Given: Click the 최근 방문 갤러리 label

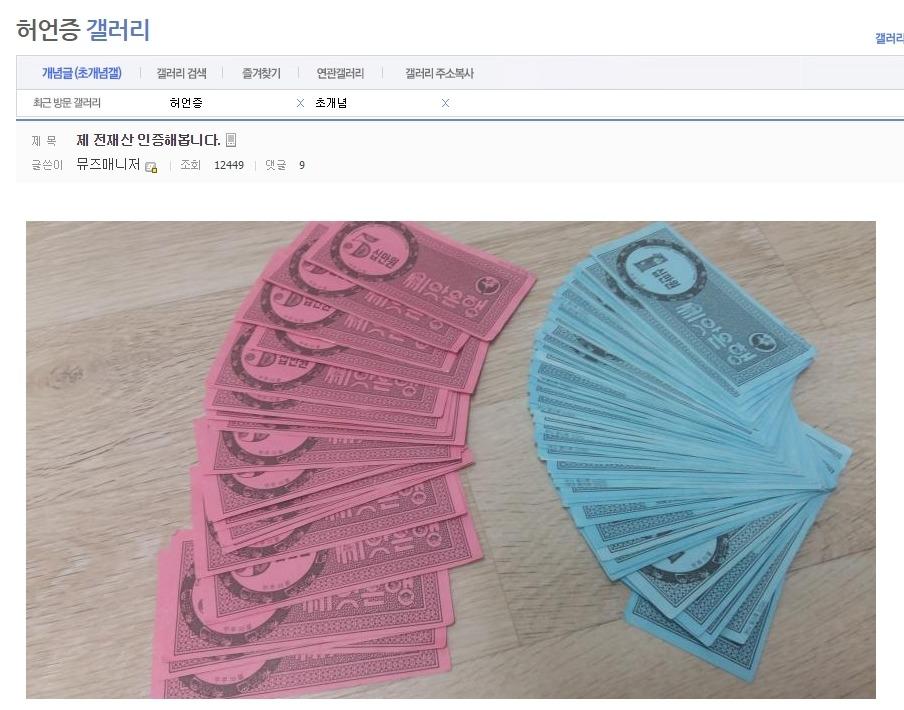Looking at the screenshot, I should pos(67,103).
